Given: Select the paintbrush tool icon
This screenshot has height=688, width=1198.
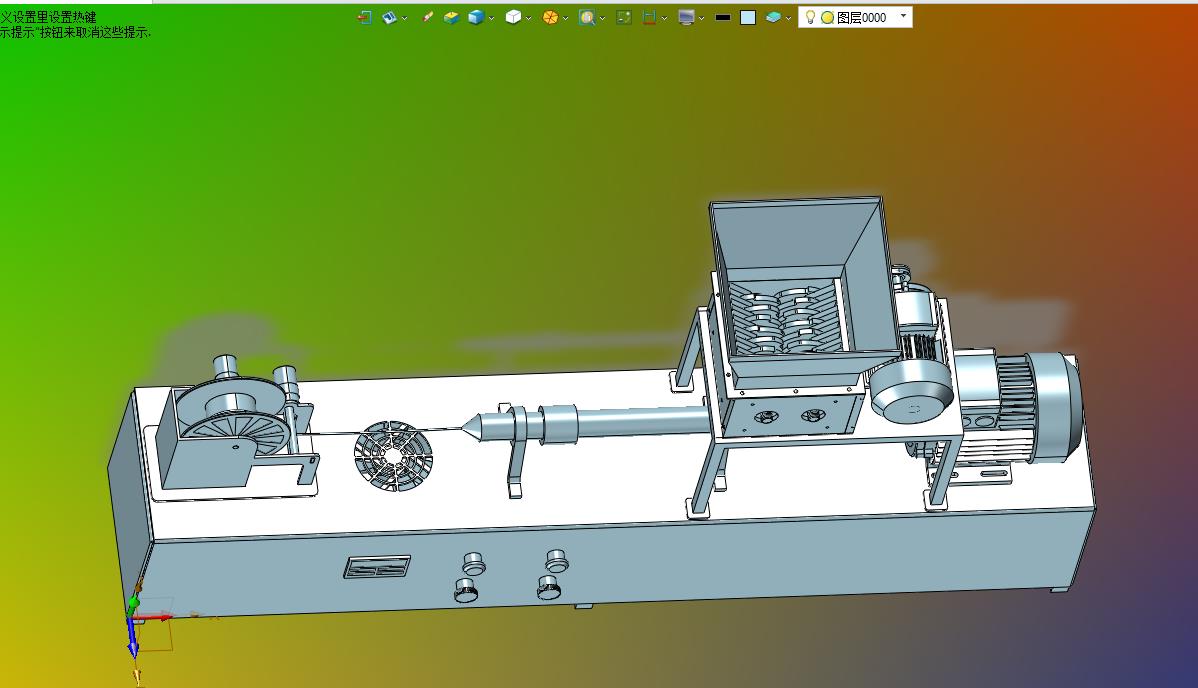Looking at the screenshot, I should pos(428,17).
